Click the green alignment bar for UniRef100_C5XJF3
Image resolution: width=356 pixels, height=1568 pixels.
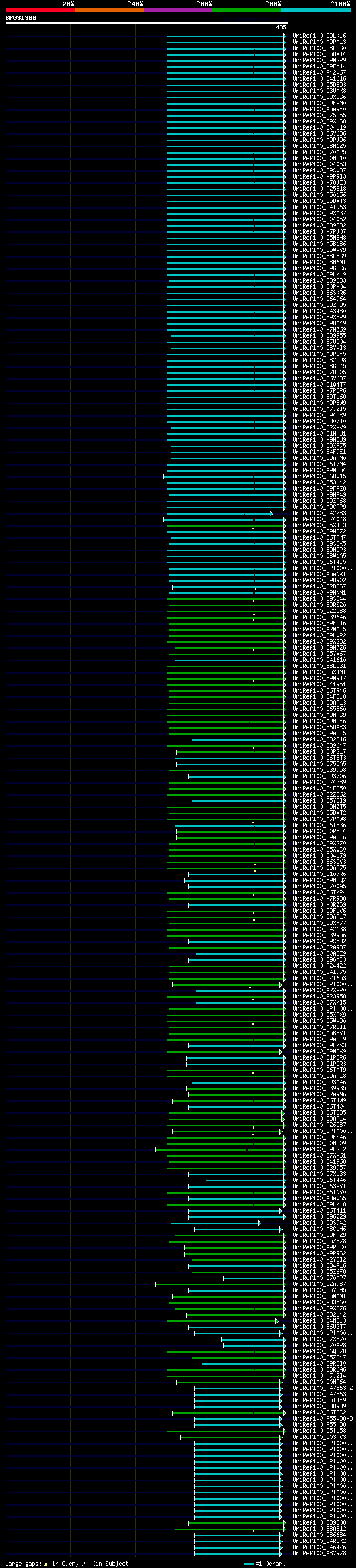pos(226,526)
